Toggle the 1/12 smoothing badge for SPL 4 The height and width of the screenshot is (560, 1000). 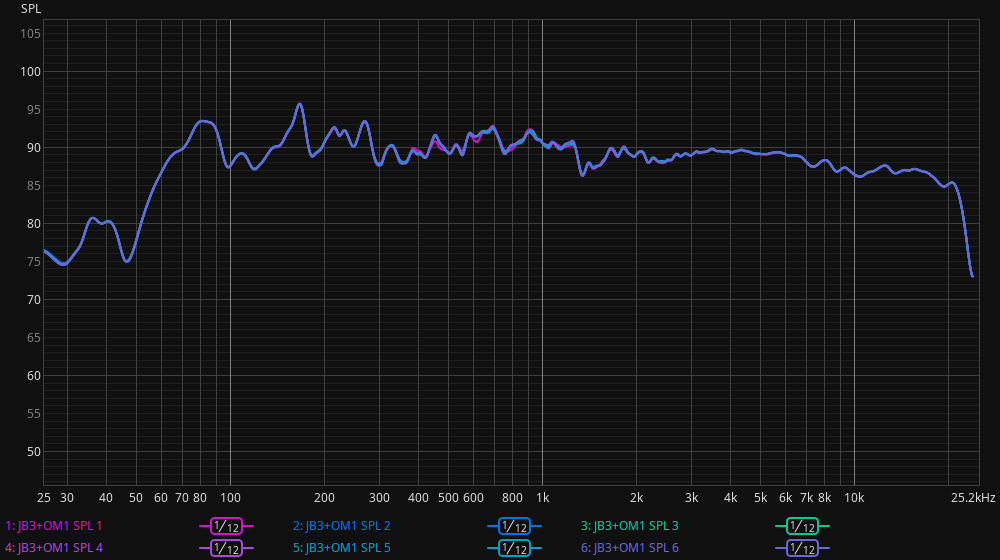[226, 548]
